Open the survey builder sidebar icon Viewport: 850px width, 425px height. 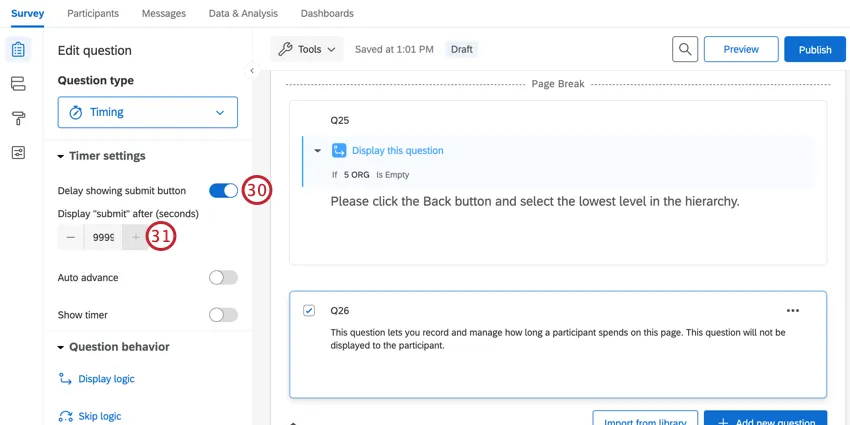(17, 49)
